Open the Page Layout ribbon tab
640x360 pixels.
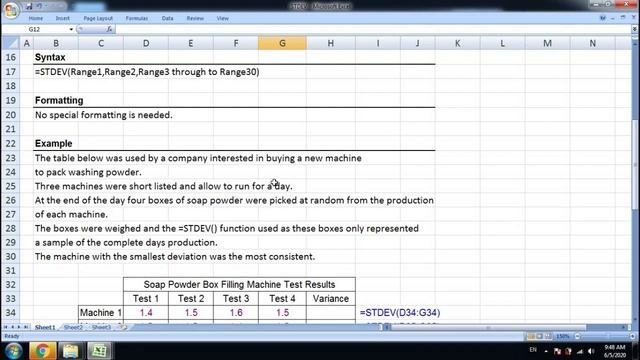98,18
